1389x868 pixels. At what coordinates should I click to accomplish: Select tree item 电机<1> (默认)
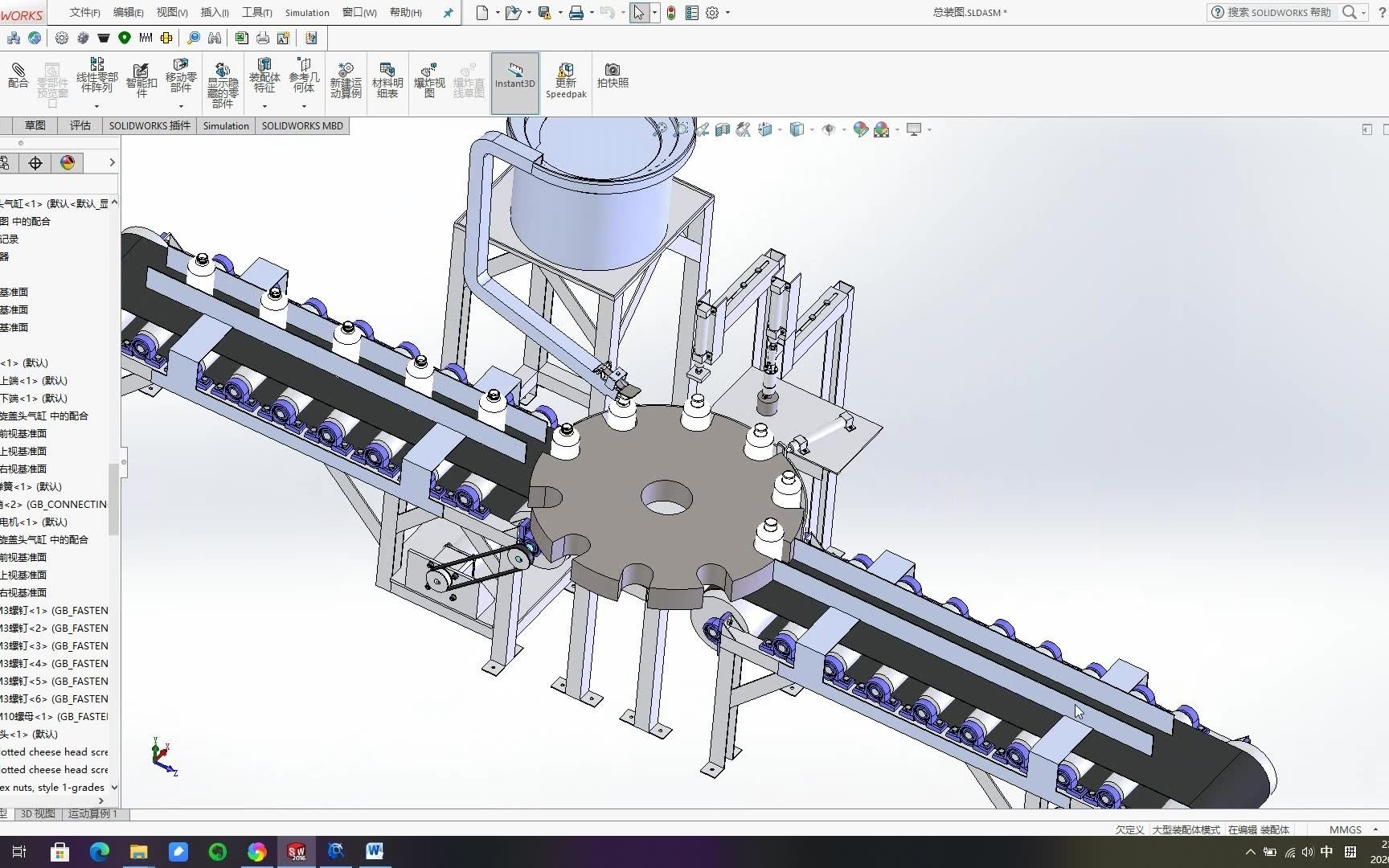point(34,522)
